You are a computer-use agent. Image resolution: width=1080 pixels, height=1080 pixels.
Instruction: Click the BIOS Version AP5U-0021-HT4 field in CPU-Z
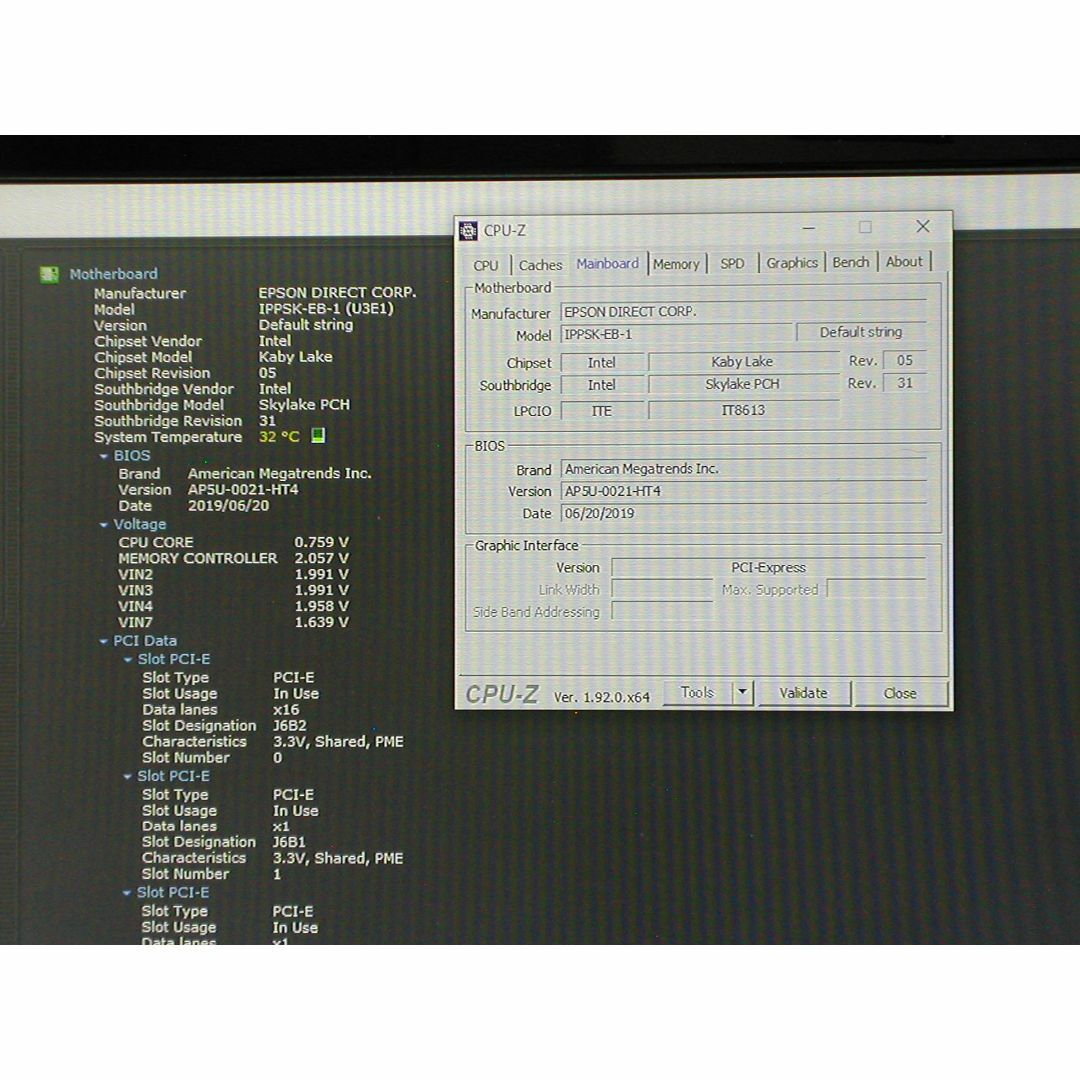pos(743,491)
